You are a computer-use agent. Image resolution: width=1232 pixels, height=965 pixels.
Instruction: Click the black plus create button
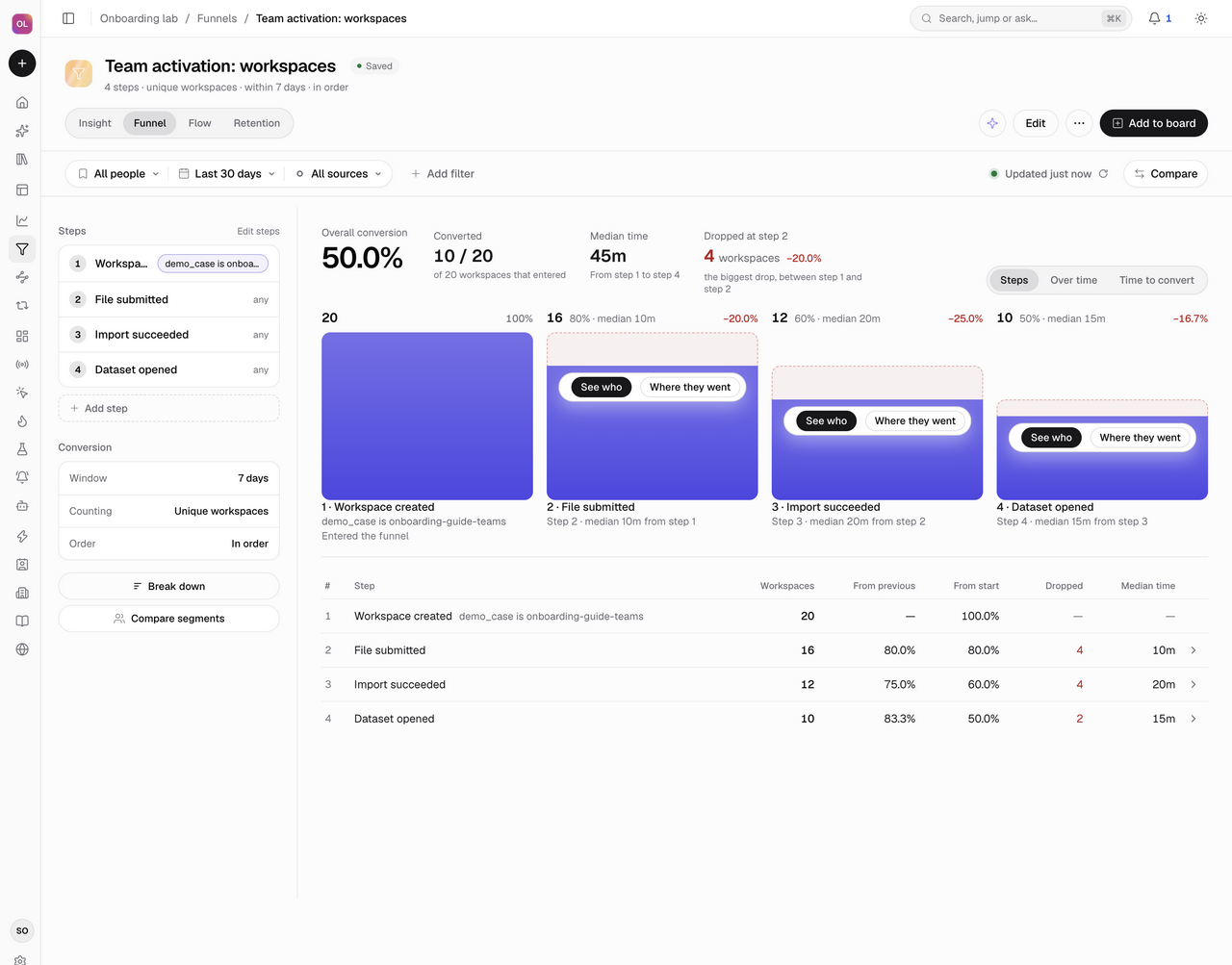tap(22, 63)
